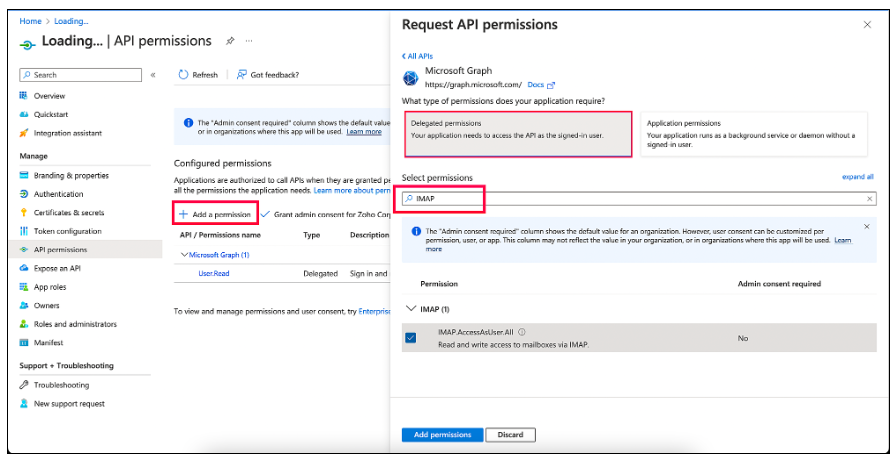Select Application permissions option

coord(753,134)
